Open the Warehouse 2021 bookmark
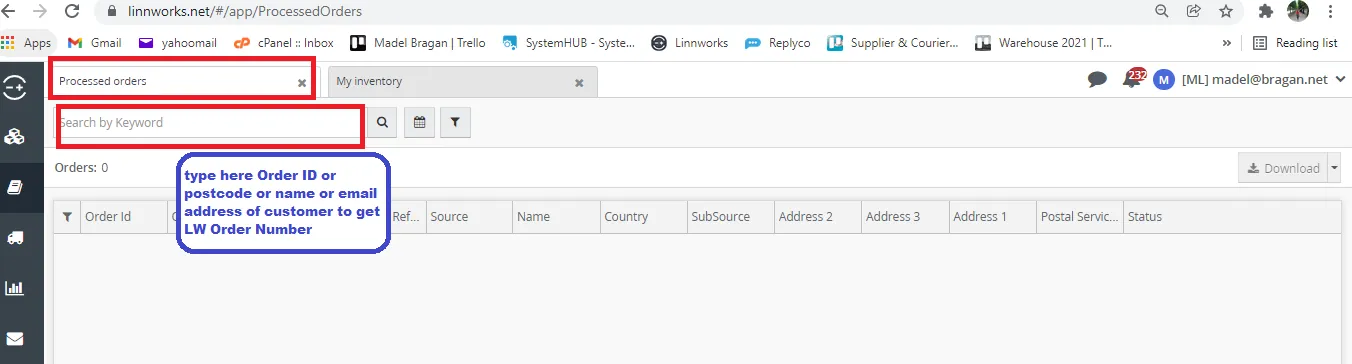The height and width of the screenshot is (364, 1352). 1043,43
